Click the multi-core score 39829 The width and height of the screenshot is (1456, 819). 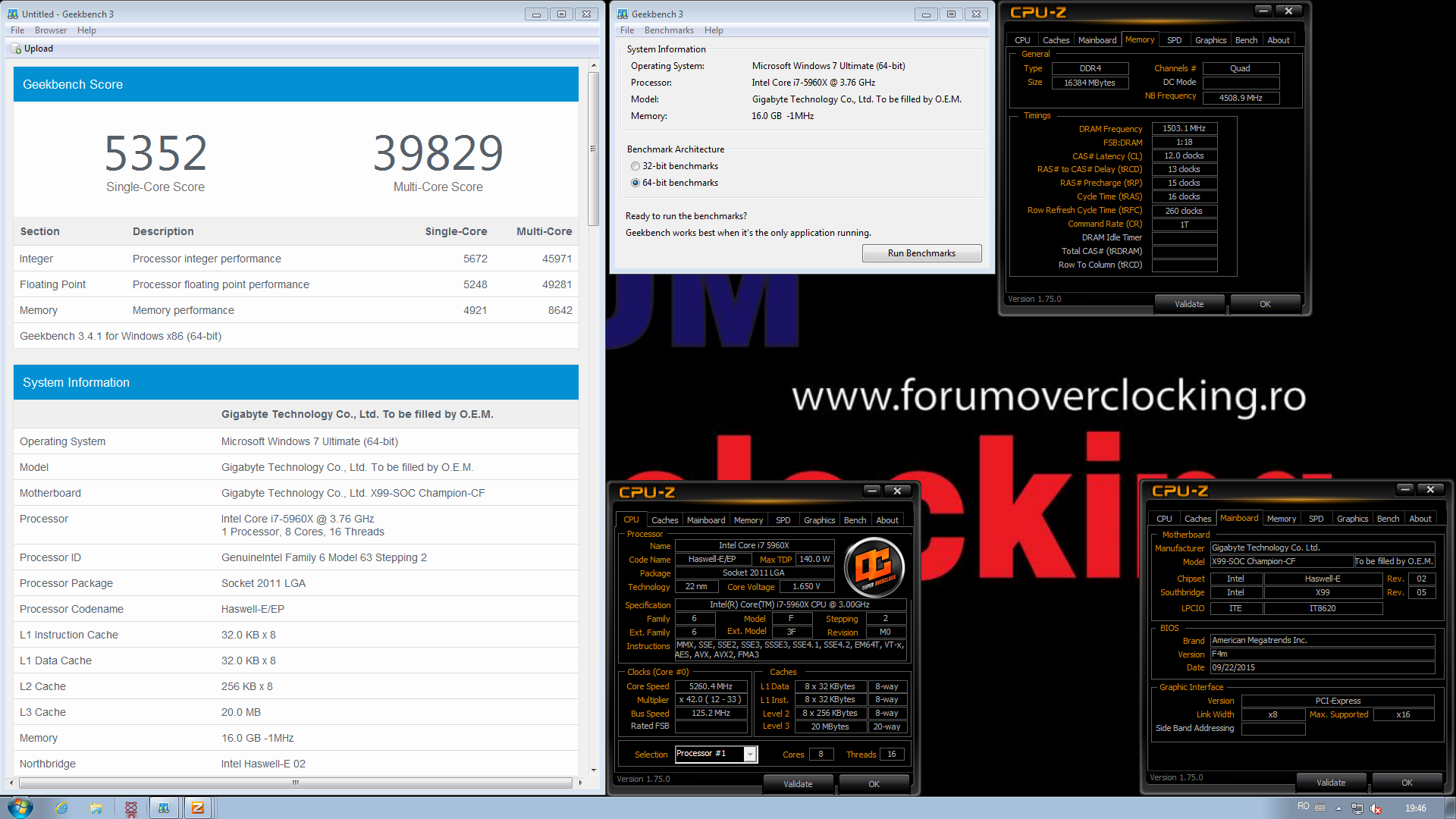click(438, 152)
